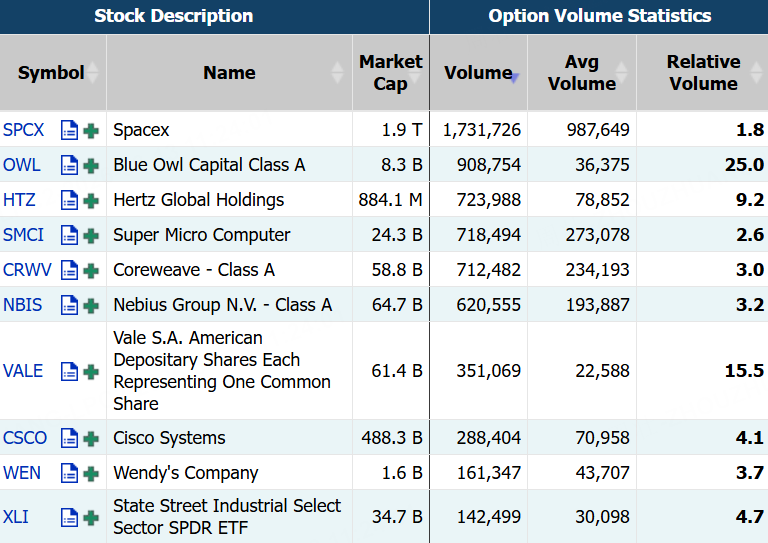768x543 pixels.
Task: Open the document icon for SPCX
Action: pos(69,130)
